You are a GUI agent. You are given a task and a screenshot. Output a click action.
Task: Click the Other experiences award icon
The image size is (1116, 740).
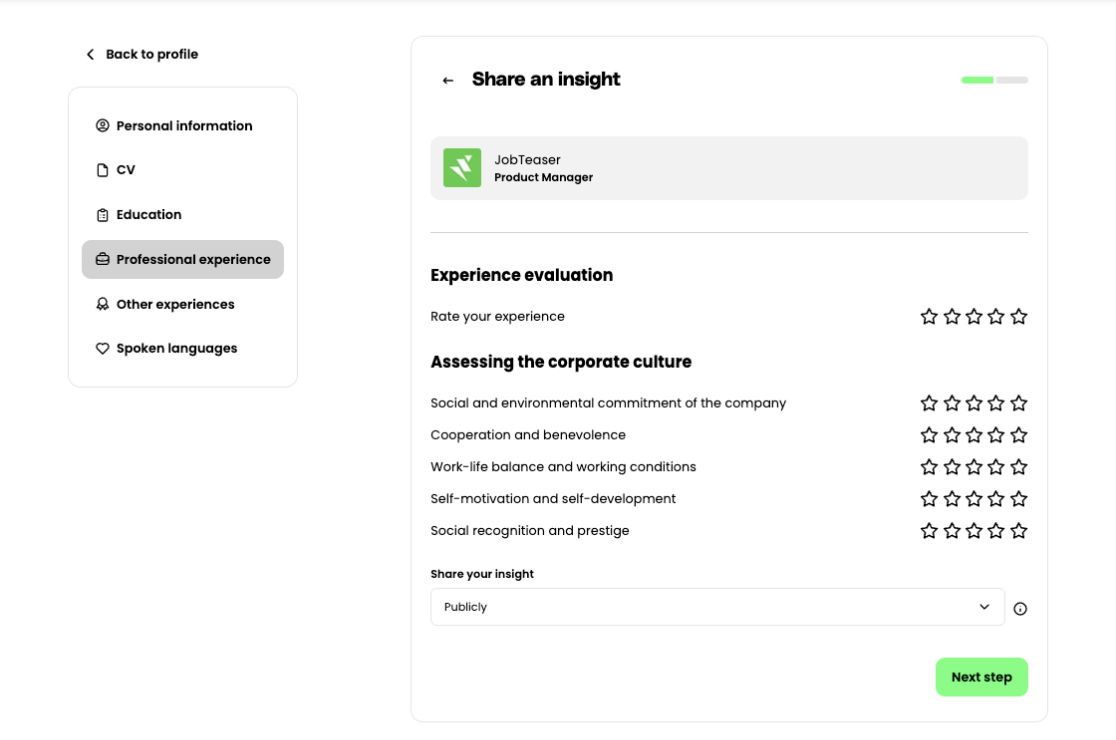(x=102, y=304)
